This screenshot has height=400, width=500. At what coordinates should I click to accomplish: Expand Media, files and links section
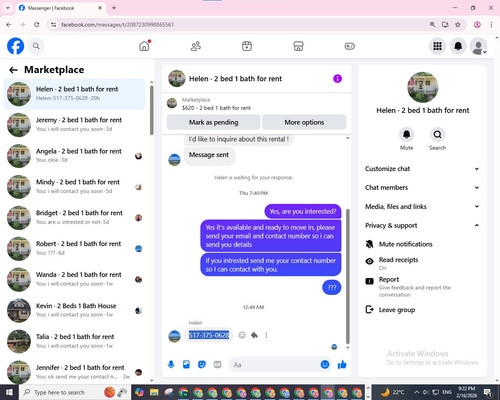[422, 206]
